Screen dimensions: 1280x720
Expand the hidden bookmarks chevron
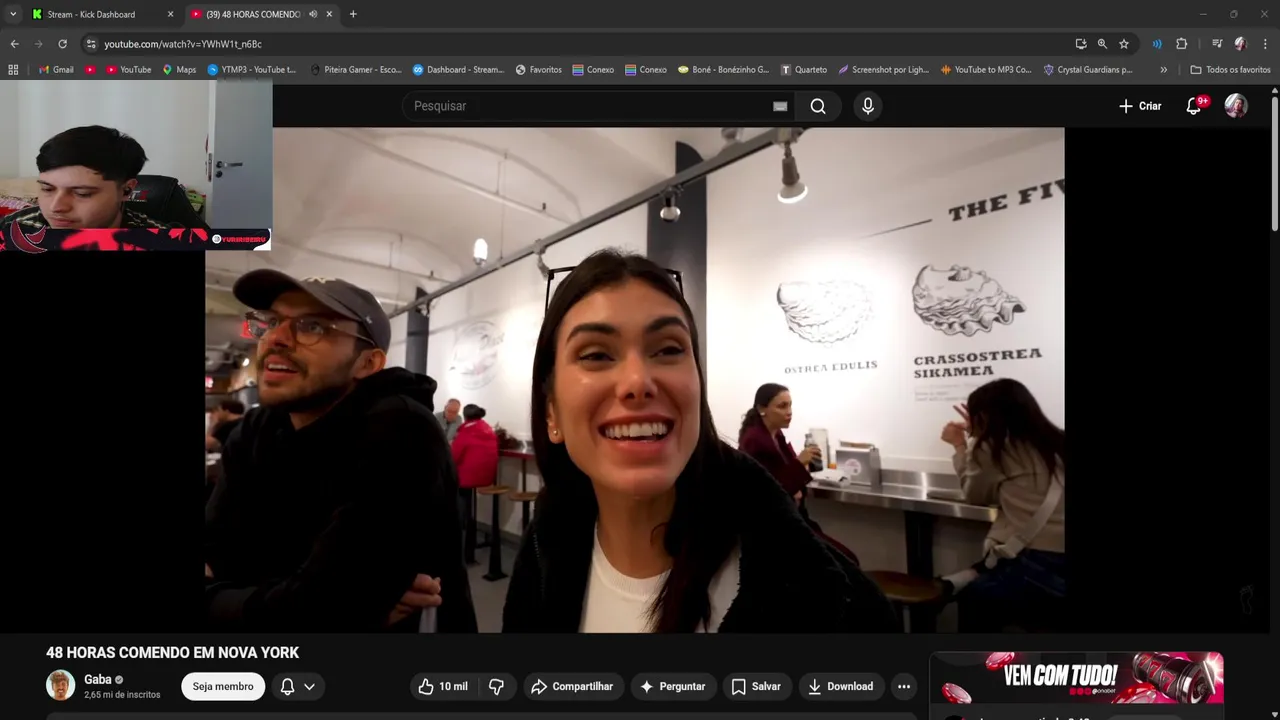pos(1163,70)
